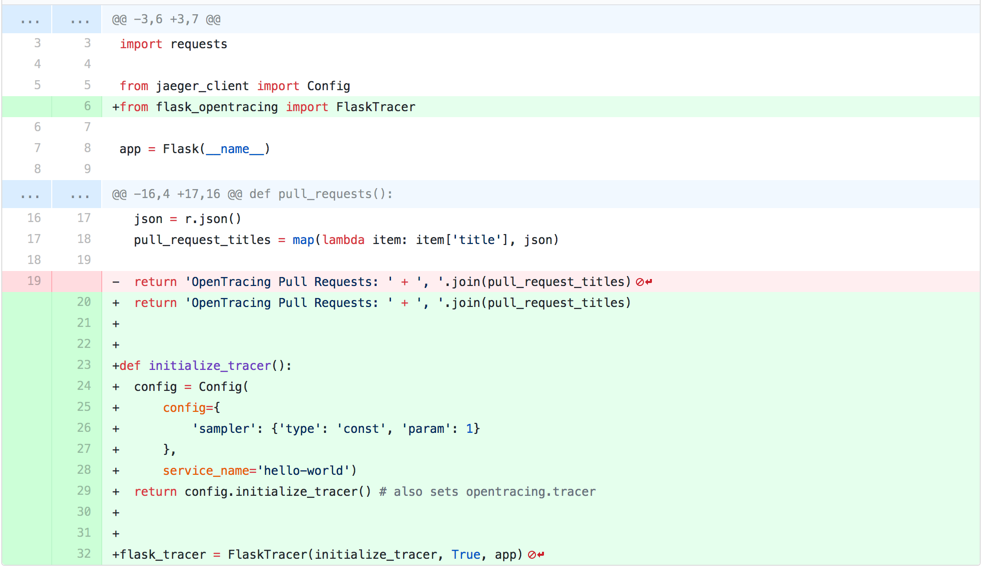Image resolution: width=986 pixels, height=571 pixels.
Task: Click the pull_request_titles map lambda line
Action: [346, 240]
